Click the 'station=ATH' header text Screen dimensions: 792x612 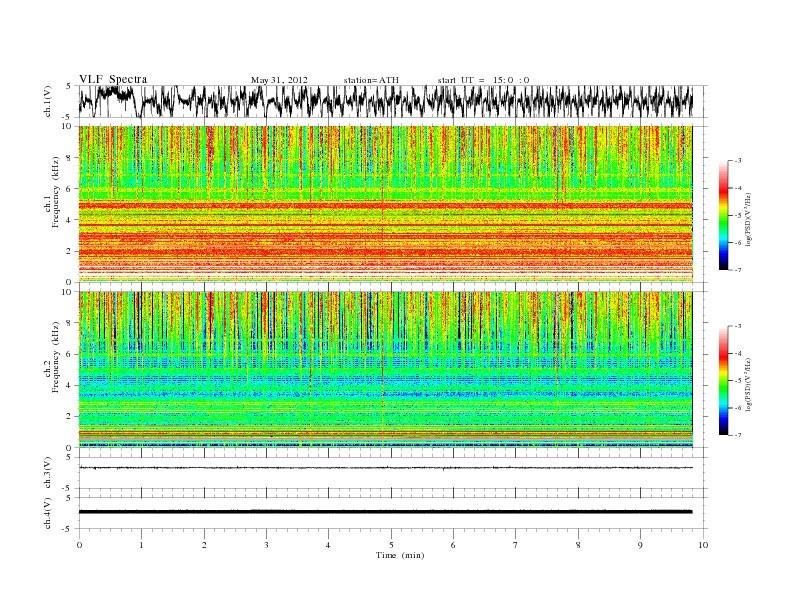coord(371,80)
